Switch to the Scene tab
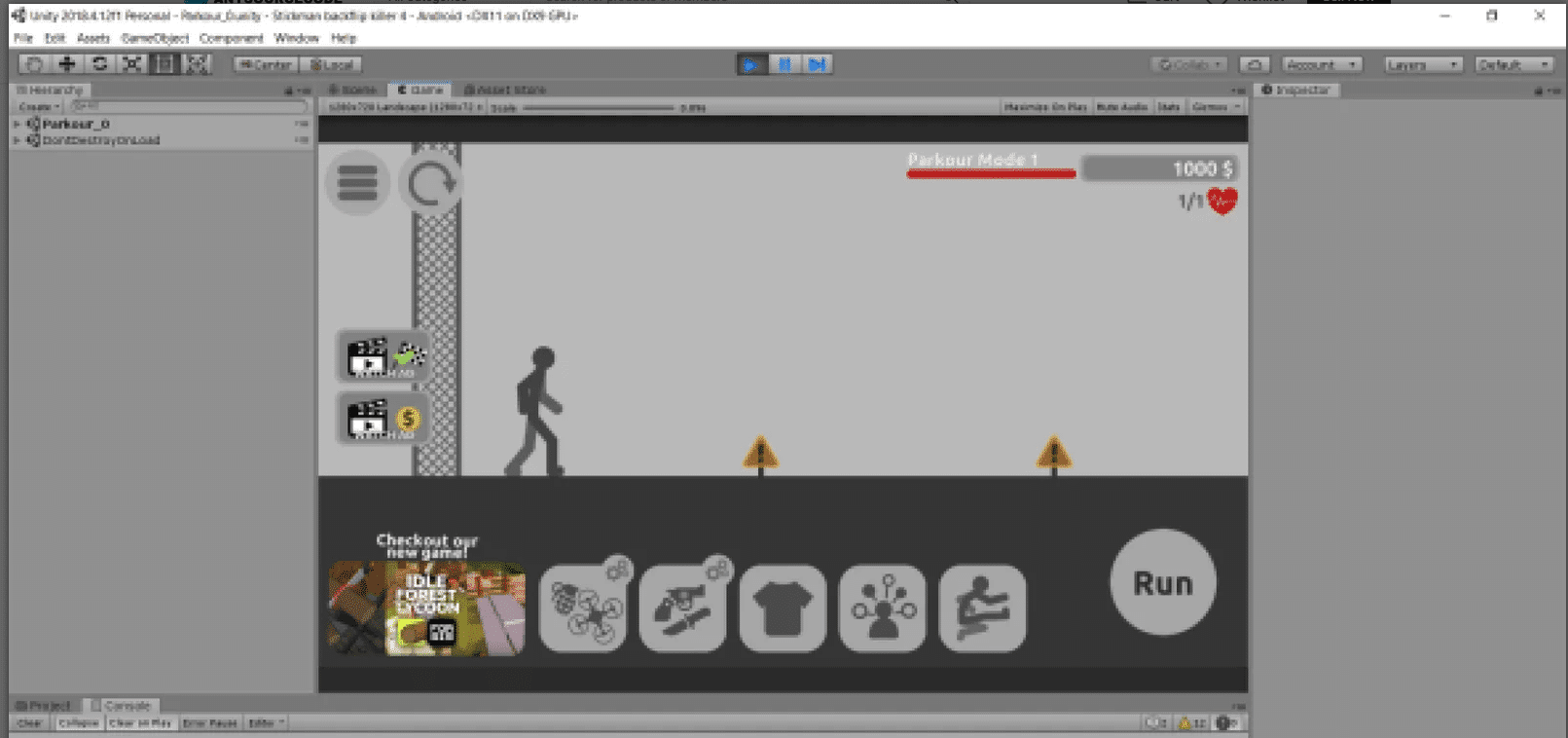This screenshot has height=738, width=1568. tap(352, 90)
